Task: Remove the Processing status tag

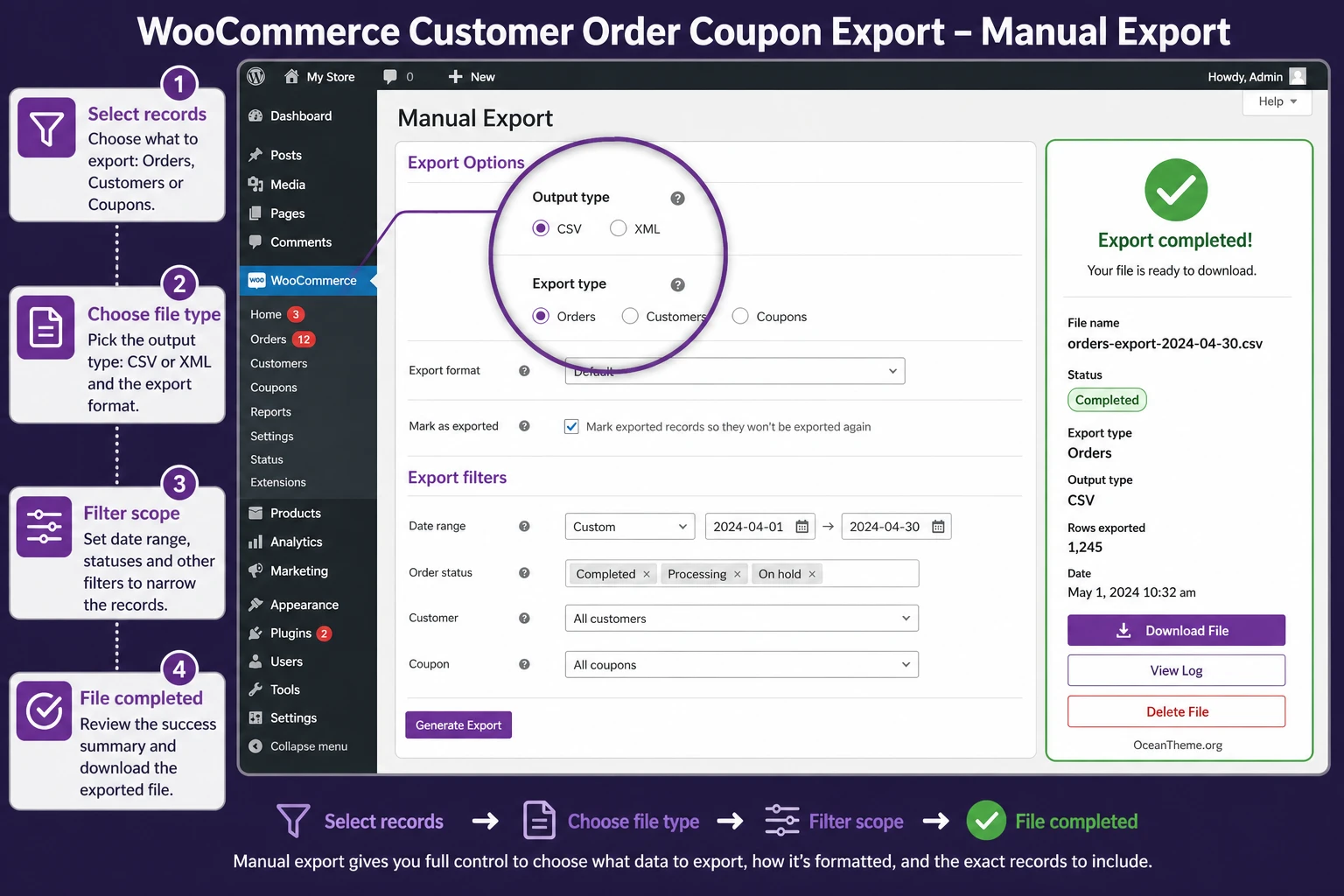Action: [x=737, y=574]
